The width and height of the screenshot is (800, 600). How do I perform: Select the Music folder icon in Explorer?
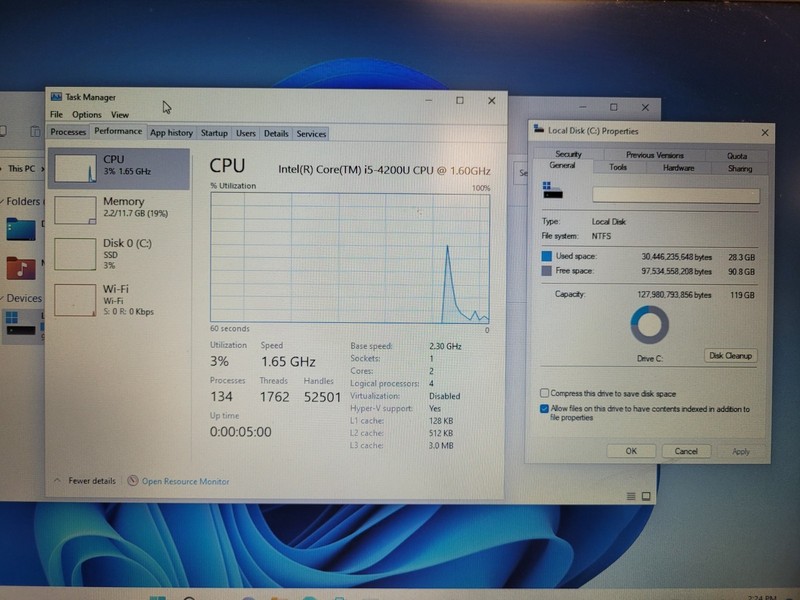21,268
